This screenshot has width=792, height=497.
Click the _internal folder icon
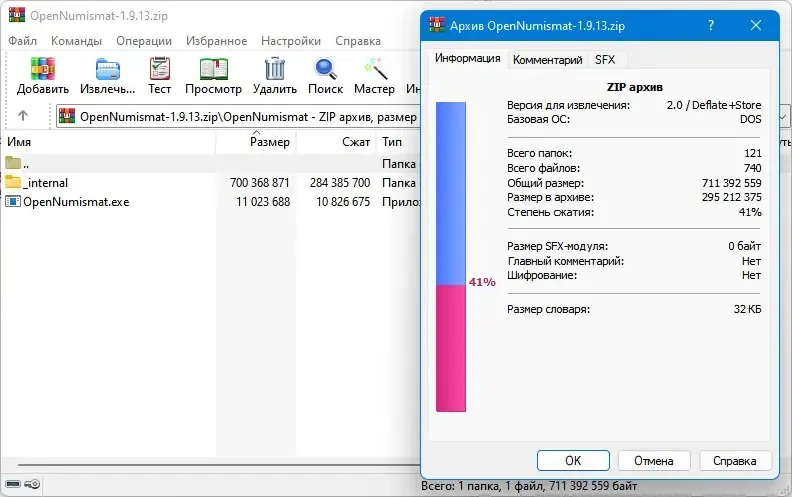[13, 182]
